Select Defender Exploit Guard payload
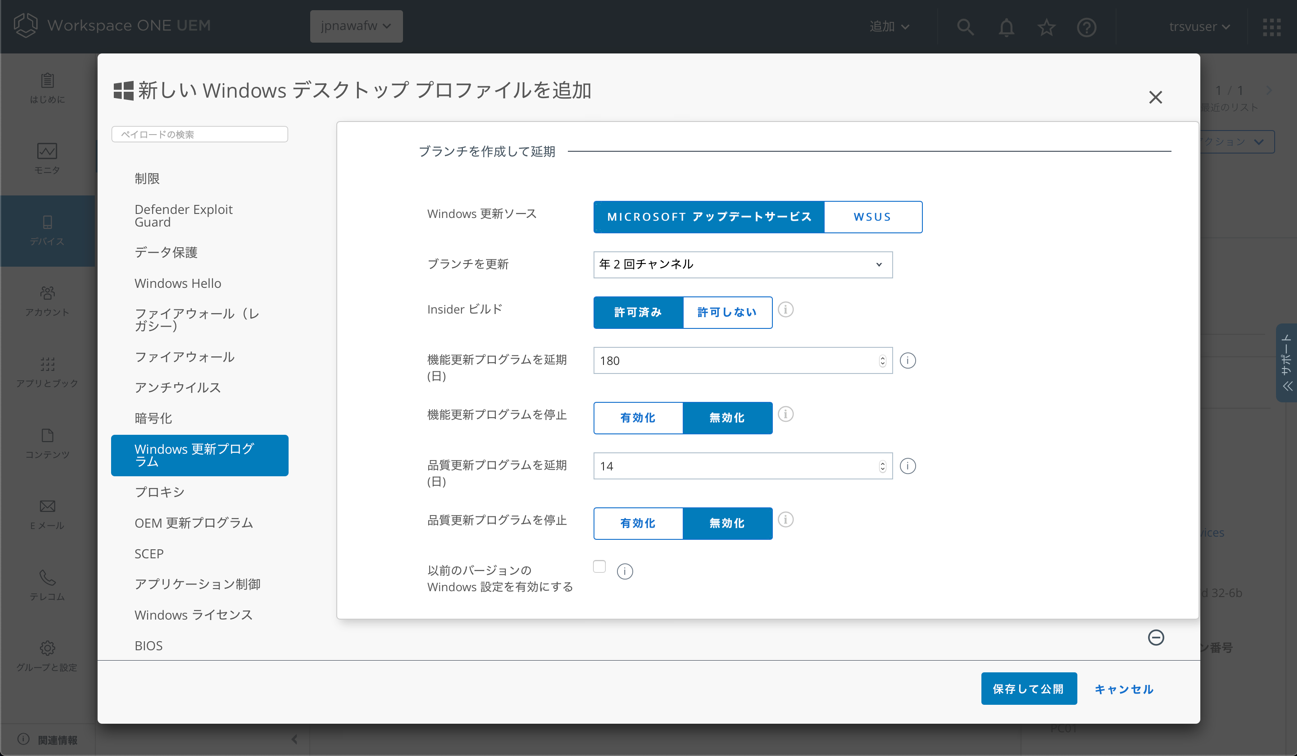The width and height of the screenshot is (1297, 756). tap(183, 216)
